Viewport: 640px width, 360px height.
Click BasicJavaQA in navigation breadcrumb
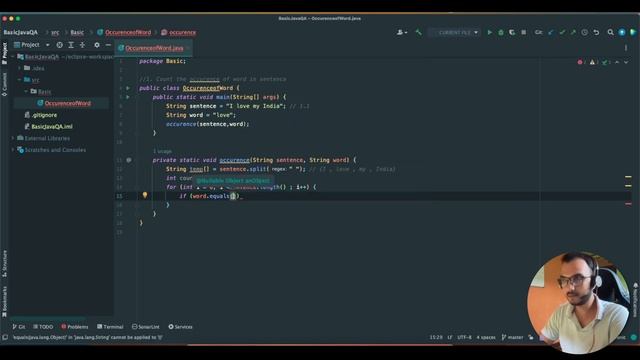(20, 32)
